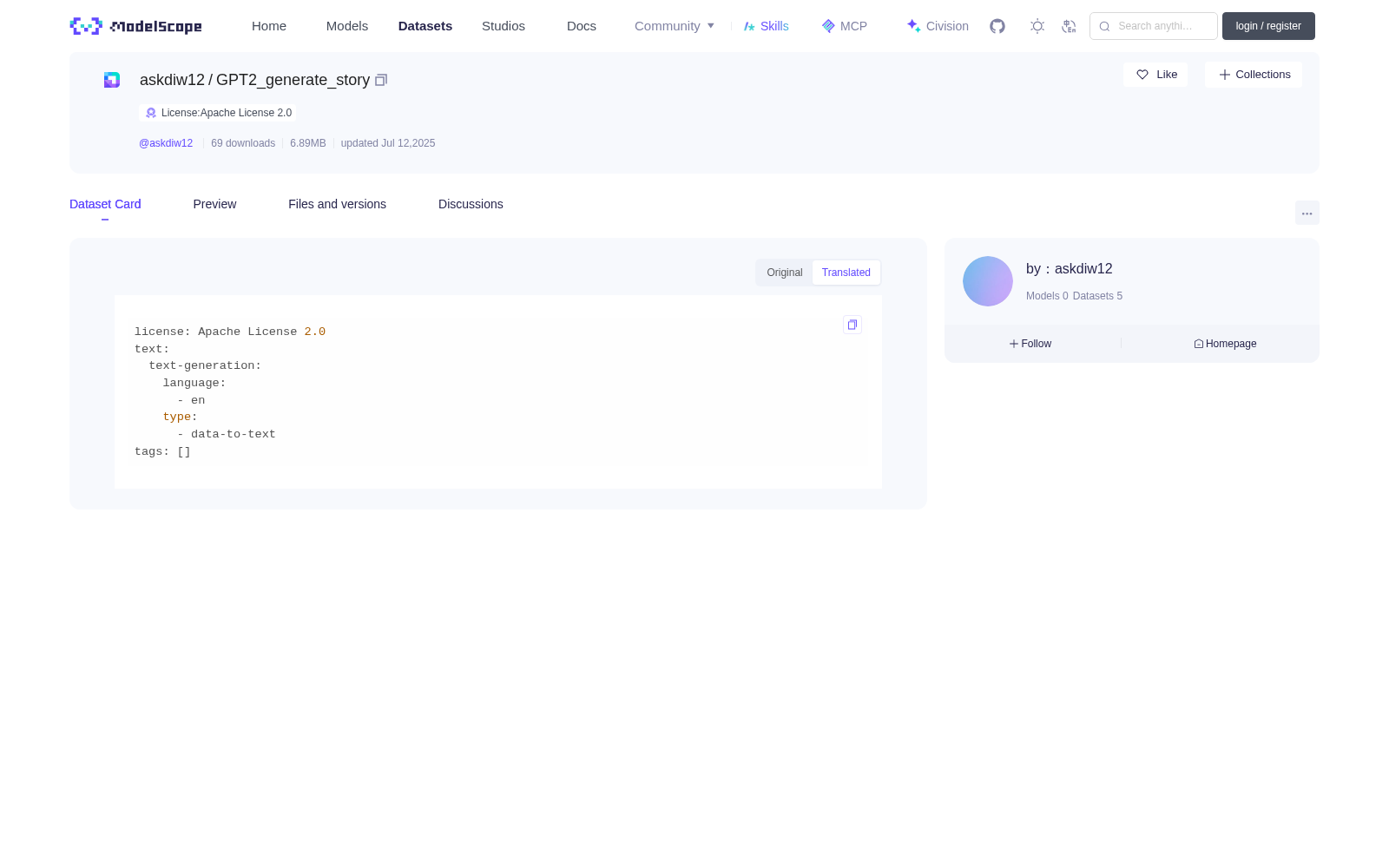
Task: Click the '6.89MB' size text
Action: pos(308,143)
